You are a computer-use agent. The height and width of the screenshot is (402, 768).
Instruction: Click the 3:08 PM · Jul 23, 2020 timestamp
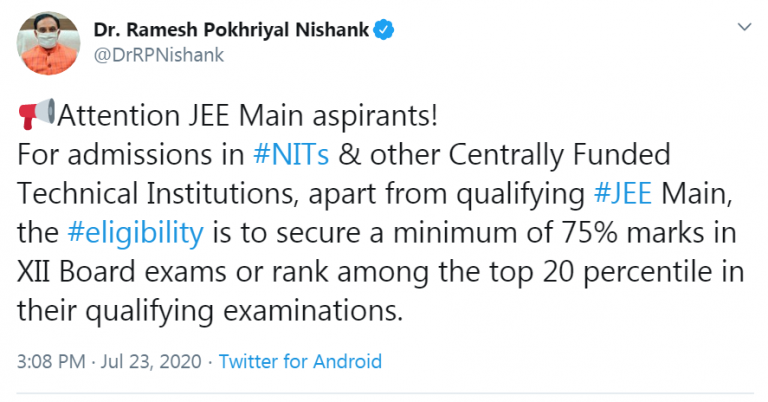[x=108, y=360]
